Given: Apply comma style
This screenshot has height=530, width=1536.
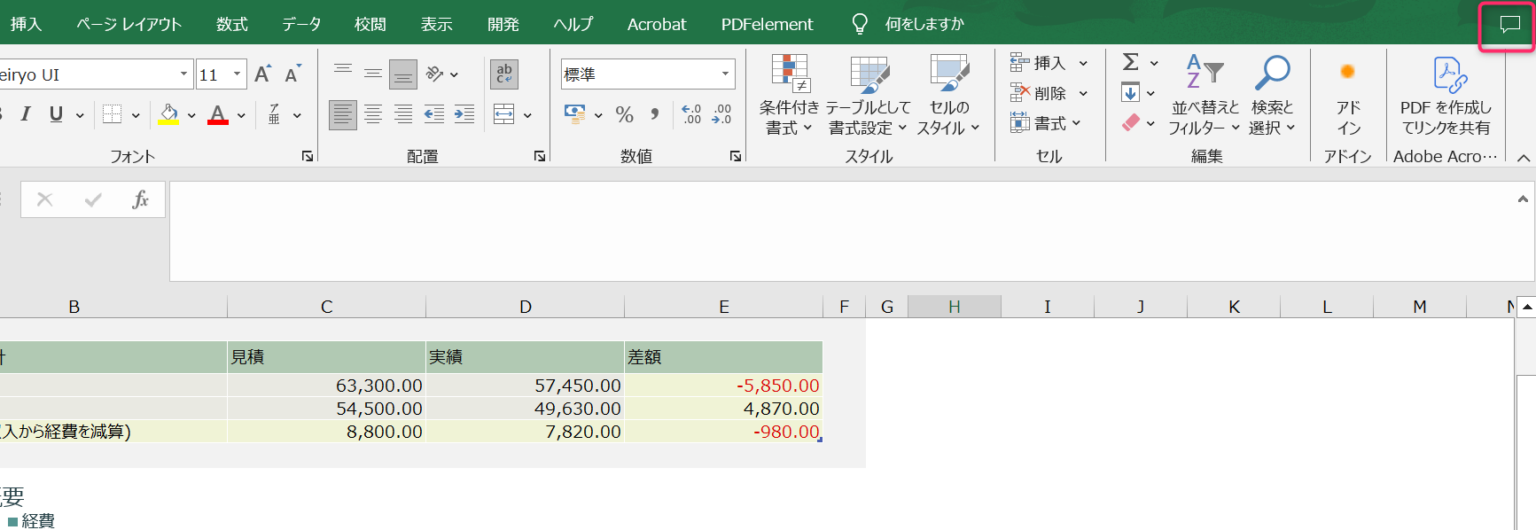Looking at the screenshot, I should click(x=655, y=115).
